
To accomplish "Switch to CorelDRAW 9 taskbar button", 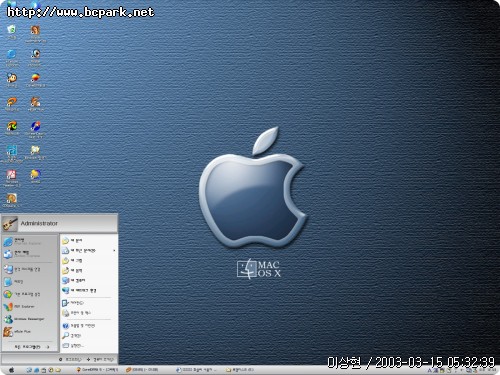I will pyautogui.click(x=97, y=370).
